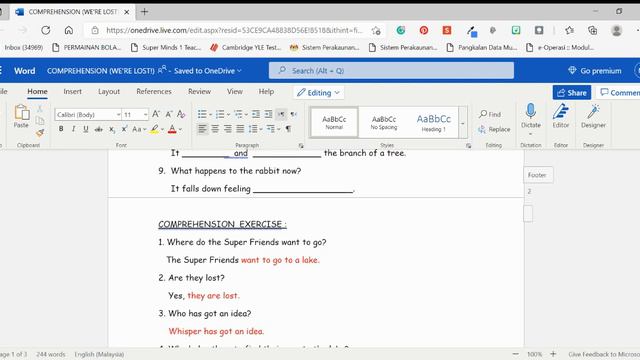Zoom in with plus in status bar
The width and height of the screenshot is (640, 360).
click(x=553, y=354)
